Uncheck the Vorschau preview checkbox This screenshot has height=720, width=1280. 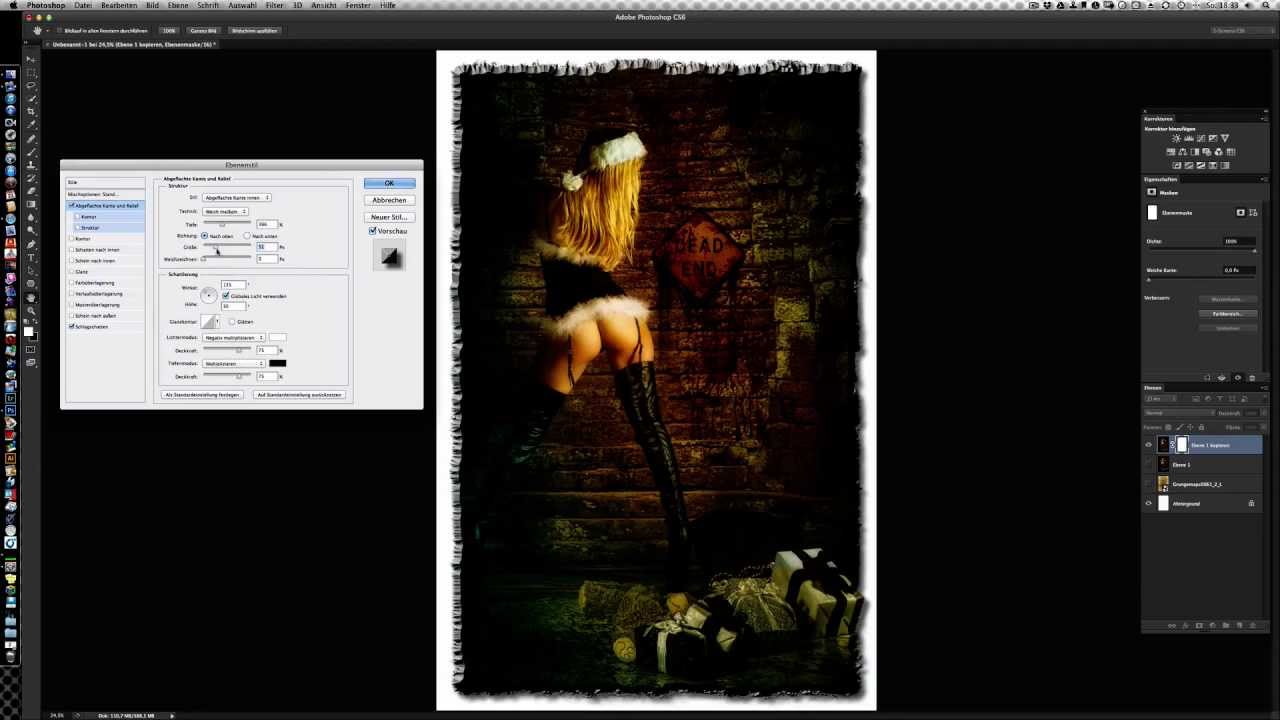coord(373,231)
